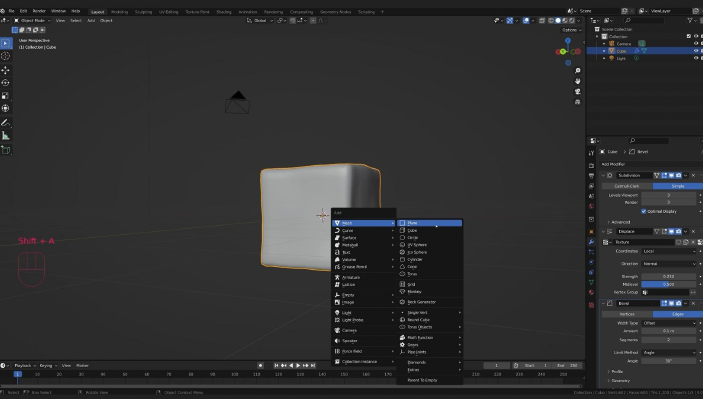This screenshot has height=399, width=703.
Task: Adjust the Bevel Amount field
Action: click(x=669, y=331)
